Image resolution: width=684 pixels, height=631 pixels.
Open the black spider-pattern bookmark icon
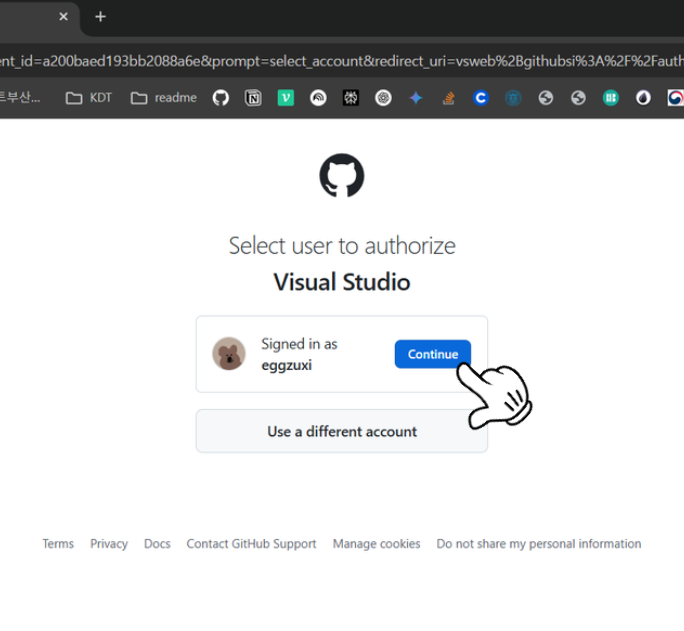[x=351, y=98]
